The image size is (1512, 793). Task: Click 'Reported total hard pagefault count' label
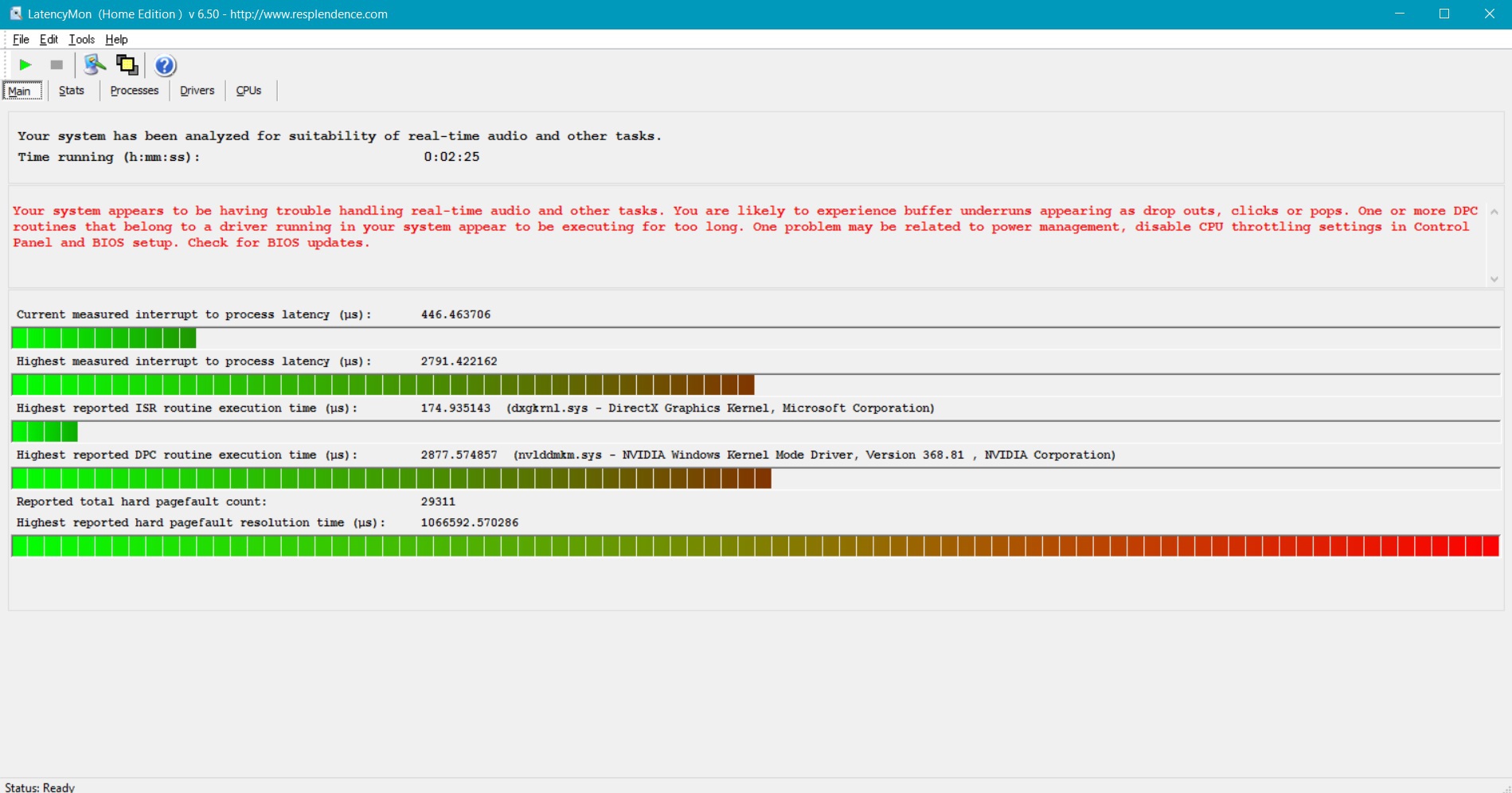pos(142,502)
